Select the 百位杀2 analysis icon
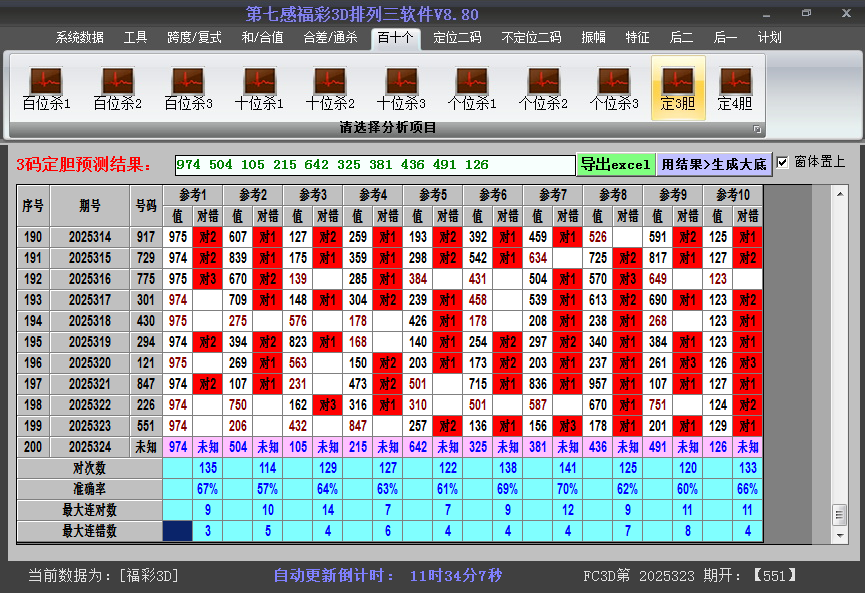Screen dimensions: 865x593 [117, 88]
